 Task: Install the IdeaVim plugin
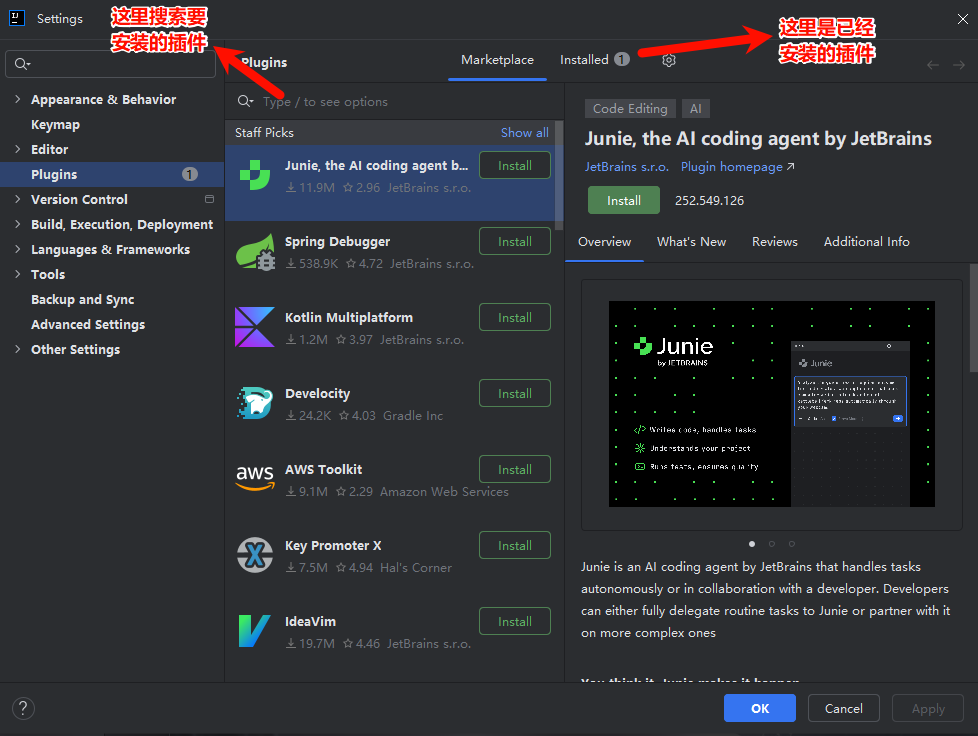click(515, 622)
